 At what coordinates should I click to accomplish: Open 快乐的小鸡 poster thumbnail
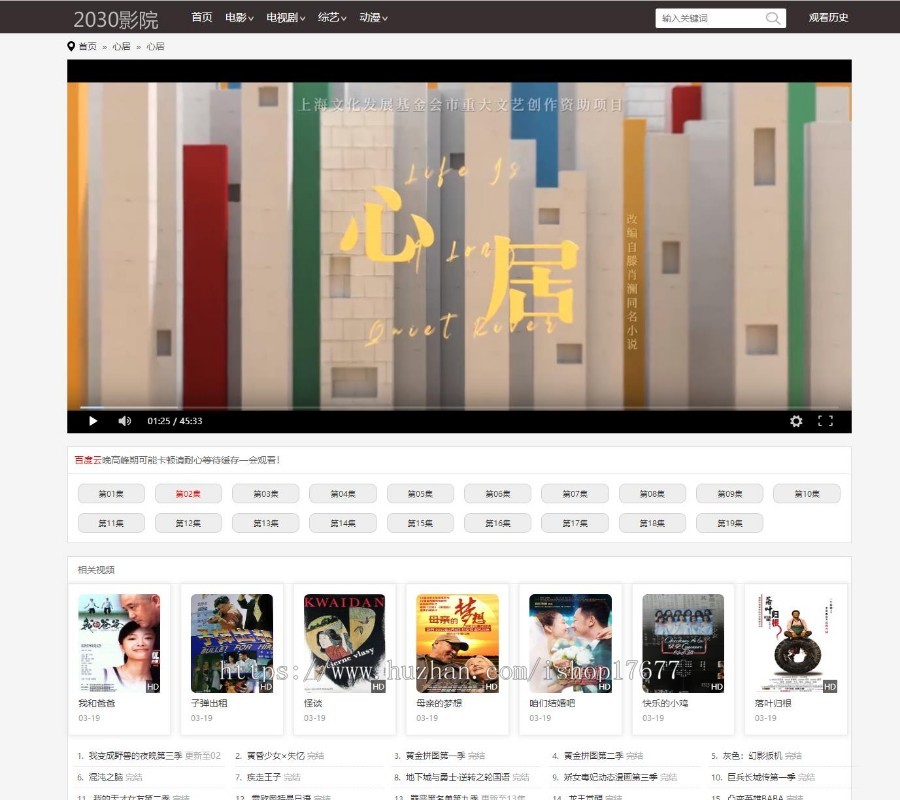tap(683, 643)
